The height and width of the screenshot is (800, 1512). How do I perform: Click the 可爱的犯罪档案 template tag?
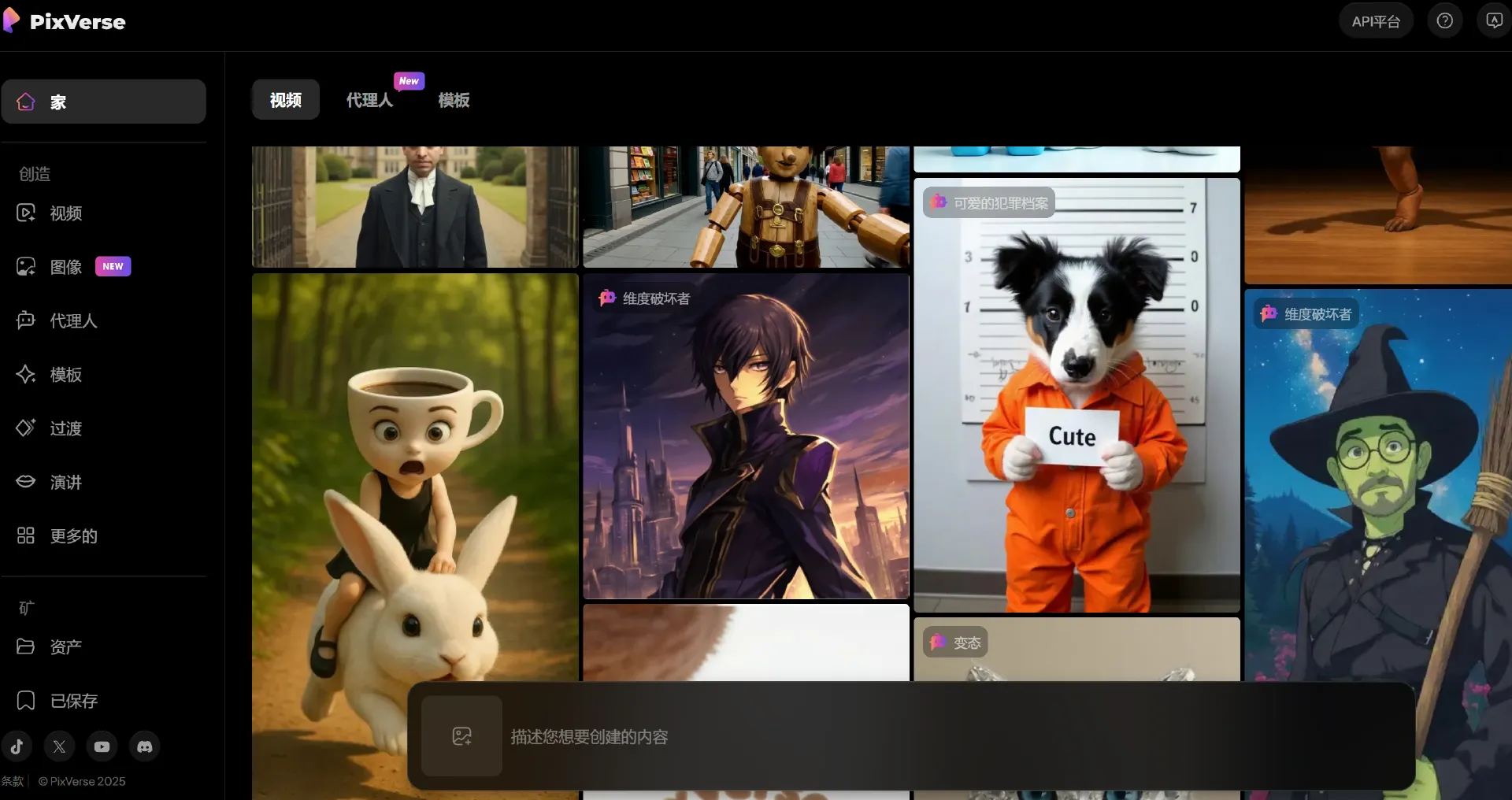point(989,203)
